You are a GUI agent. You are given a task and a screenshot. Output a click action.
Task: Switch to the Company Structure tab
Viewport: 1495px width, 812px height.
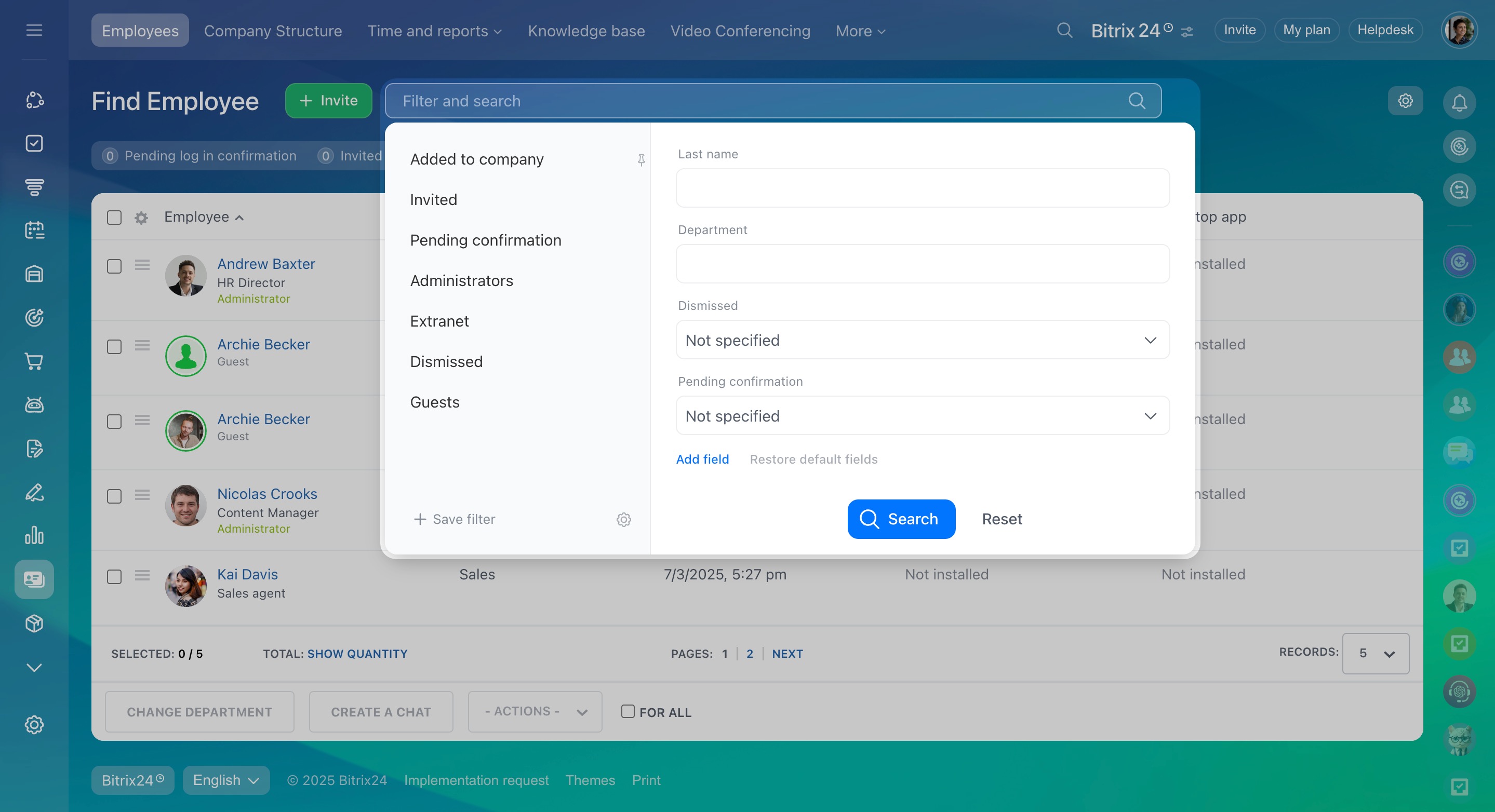(x=273, y=31)
